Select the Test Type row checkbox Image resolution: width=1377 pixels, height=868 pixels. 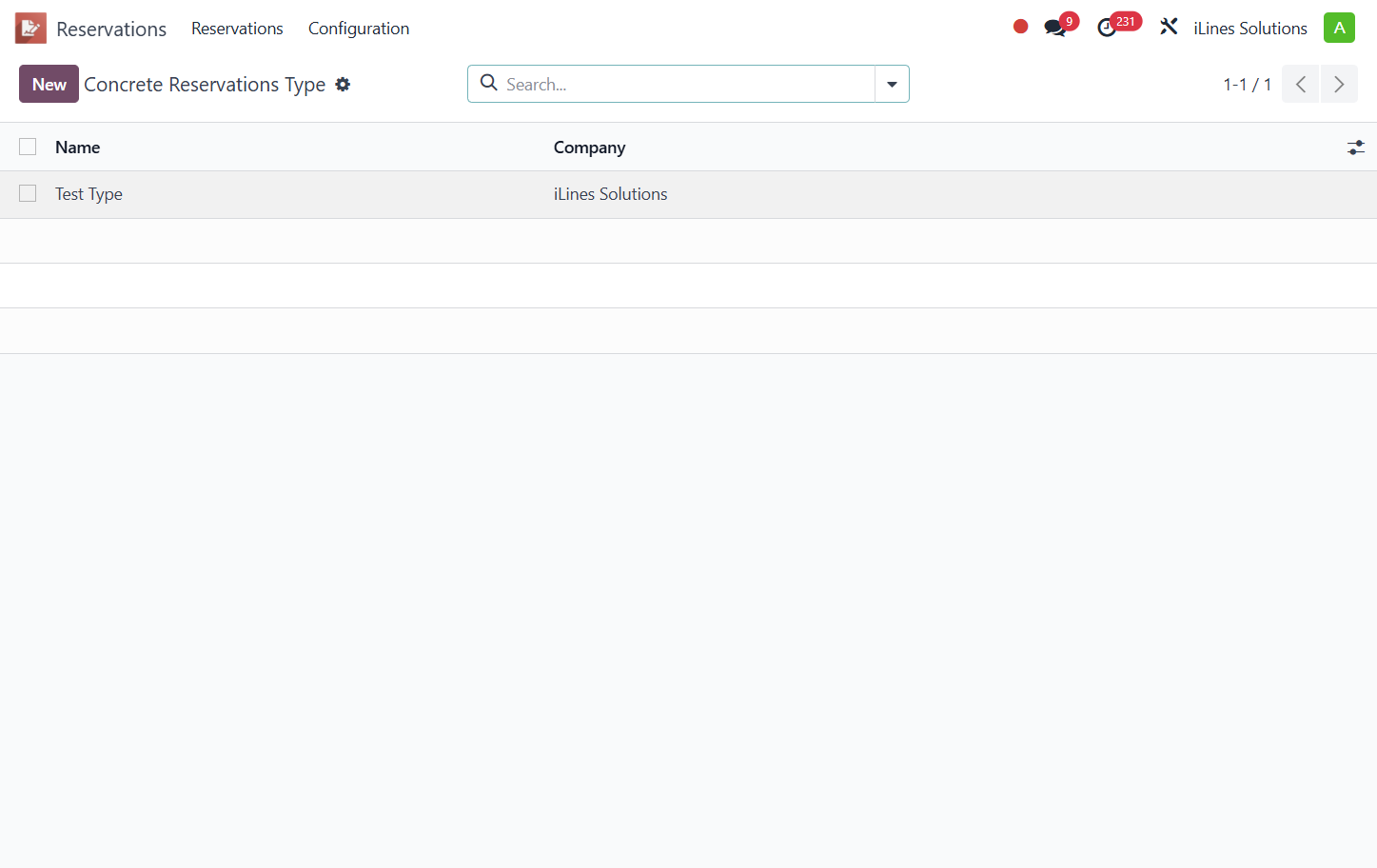tap(28, 193)
